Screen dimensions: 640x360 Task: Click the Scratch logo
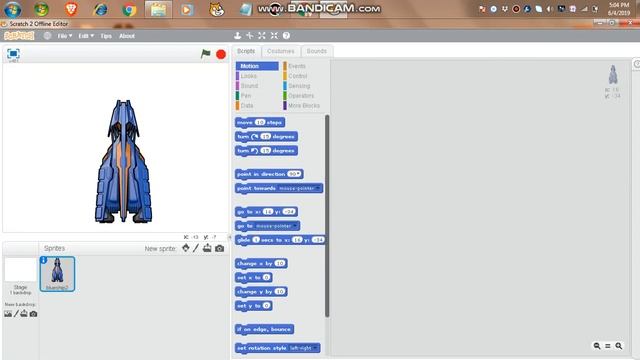tap(19, 36)
